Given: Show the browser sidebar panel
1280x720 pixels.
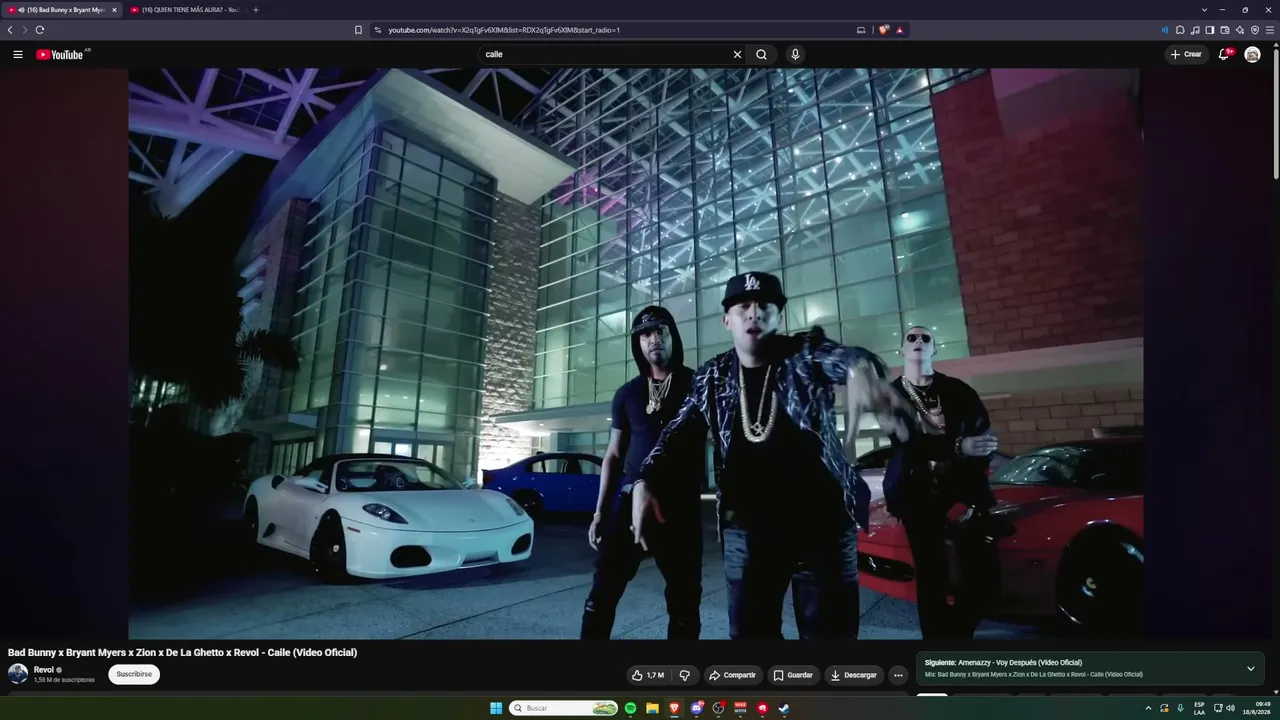Looking at the screenshot, I should pos(1210,30).
